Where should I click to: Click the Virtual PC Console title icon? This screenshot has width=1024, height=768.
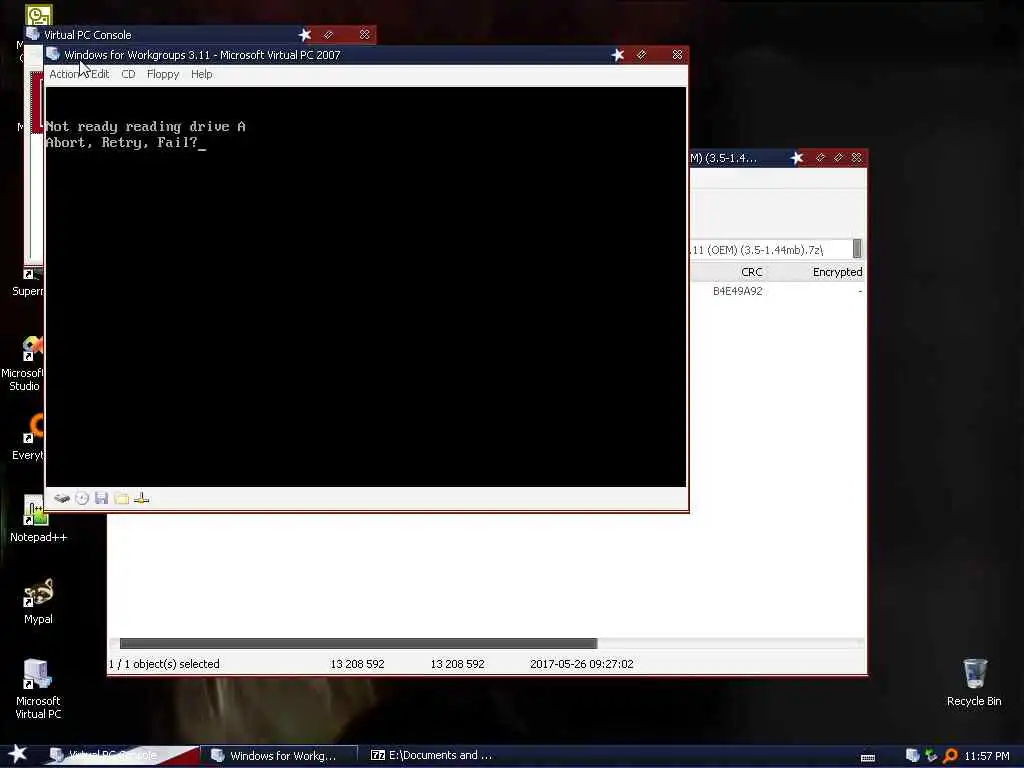tap(32, 34)
